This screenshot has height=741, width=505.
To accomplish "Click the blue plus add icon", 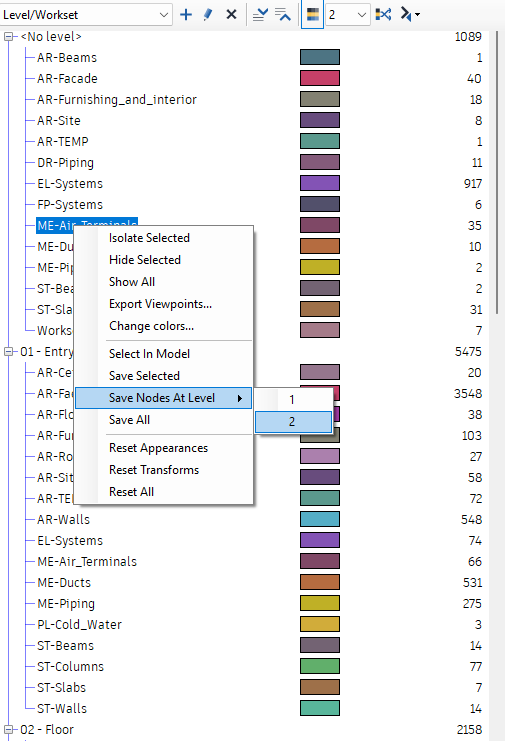I will coord(186,15).
